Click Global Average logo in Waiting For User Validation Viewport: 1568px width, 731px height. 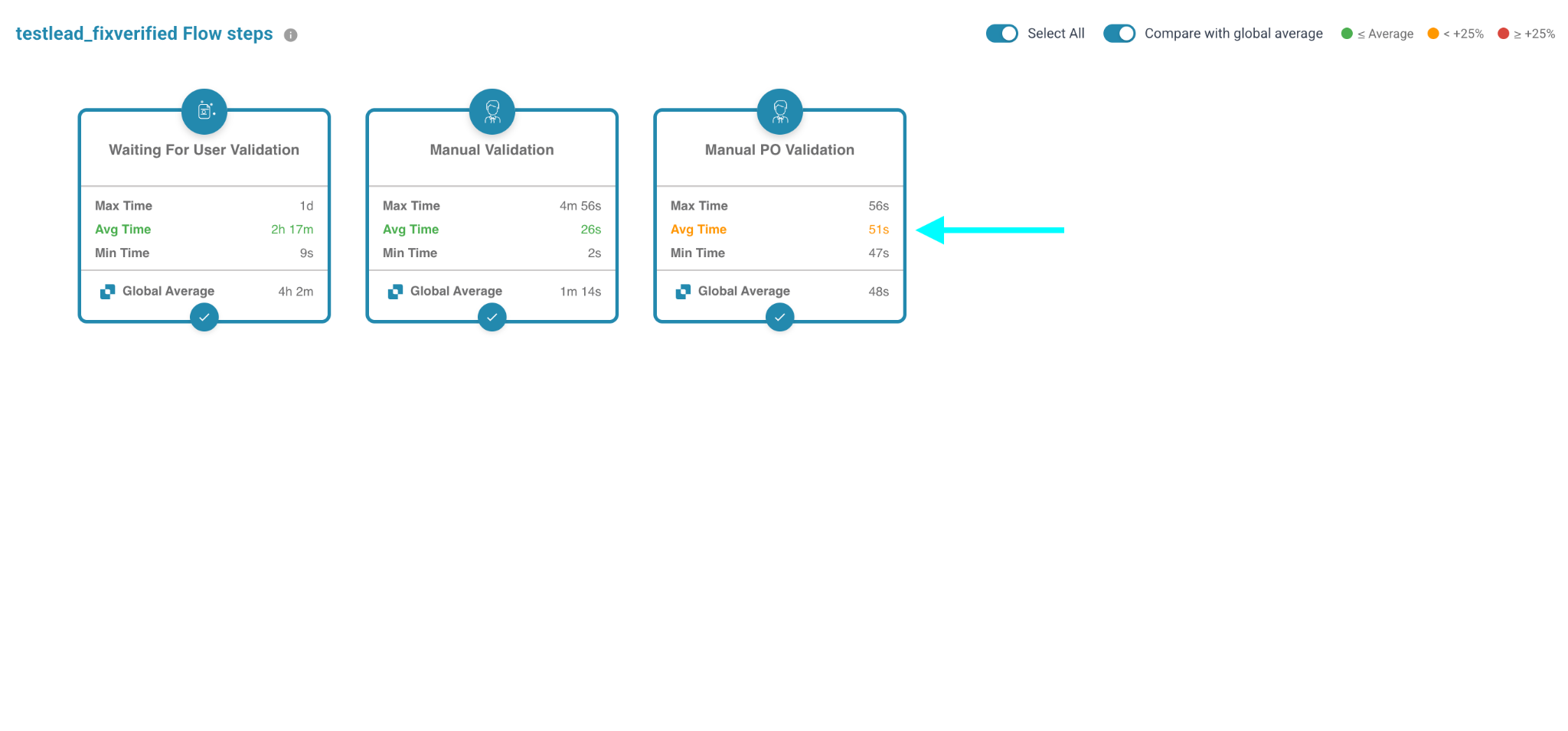[108, 292]
